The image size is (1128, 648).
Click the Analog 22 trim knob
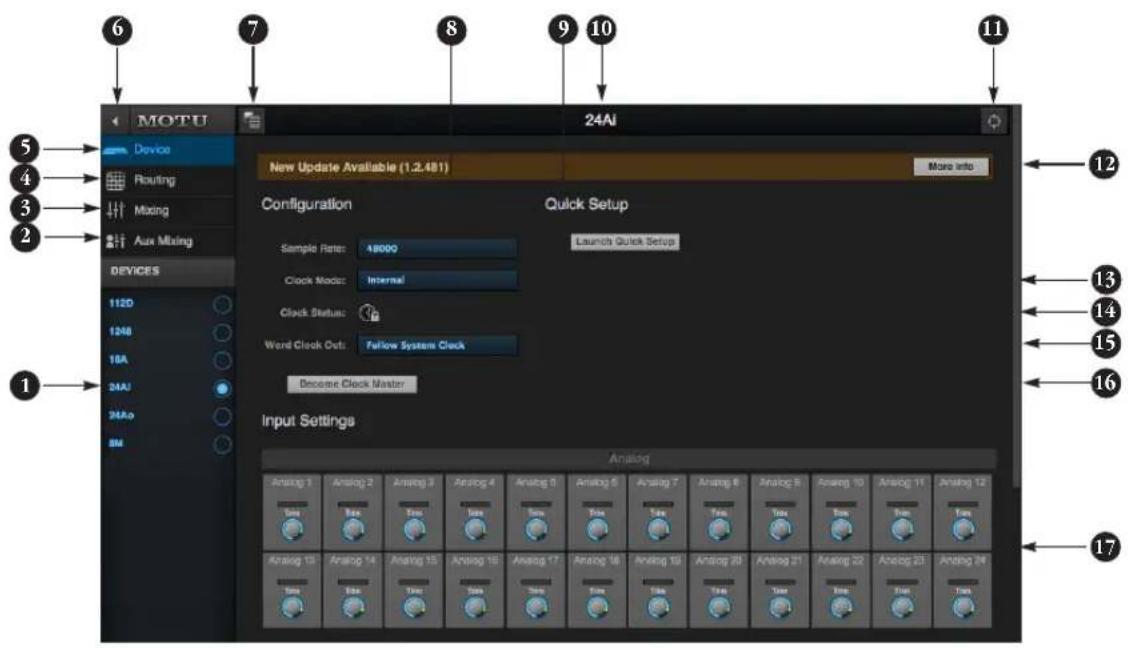(x=841, y=608)
